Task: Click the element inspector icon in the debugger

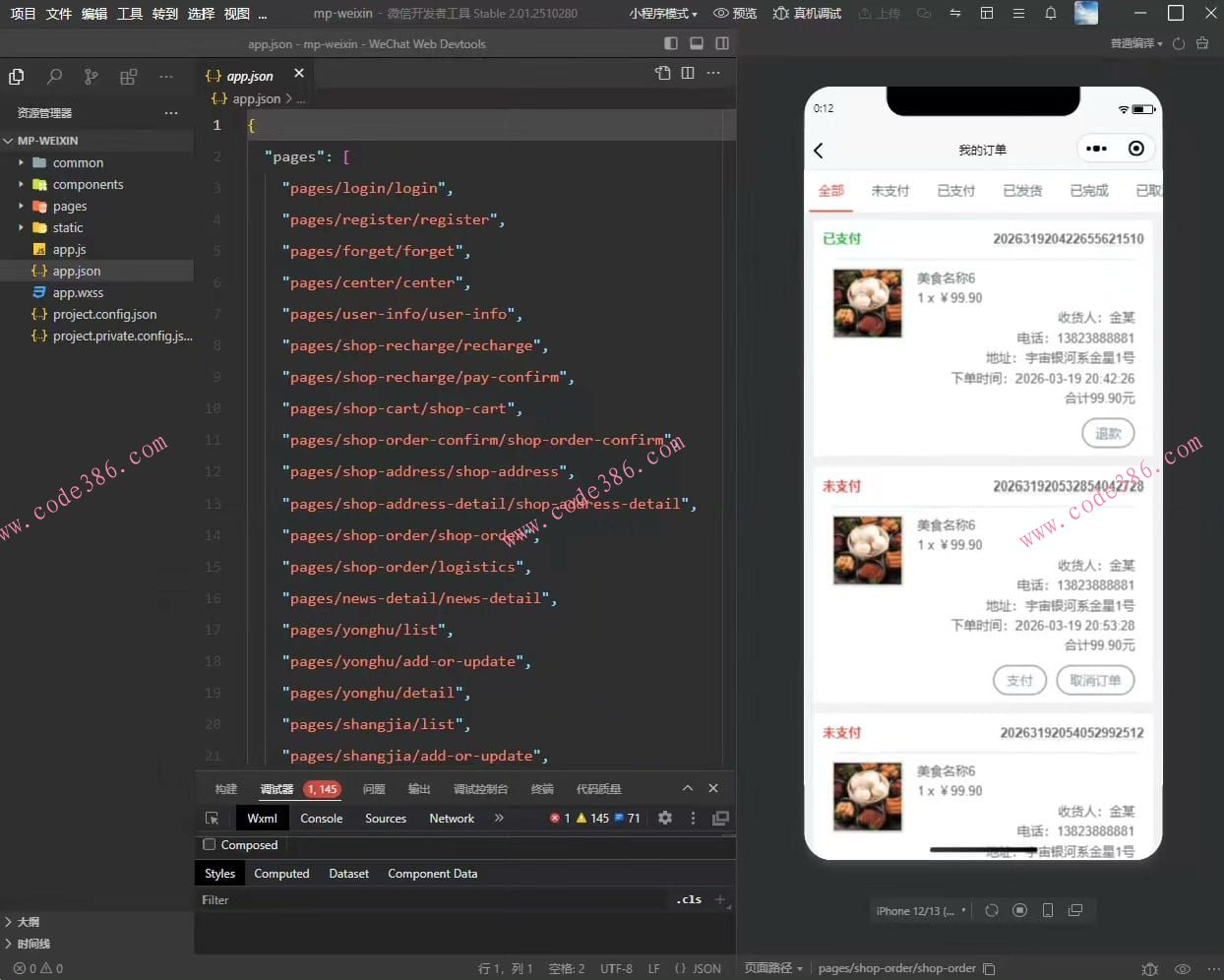Action: pyautogui.click(x=212, y=819)
